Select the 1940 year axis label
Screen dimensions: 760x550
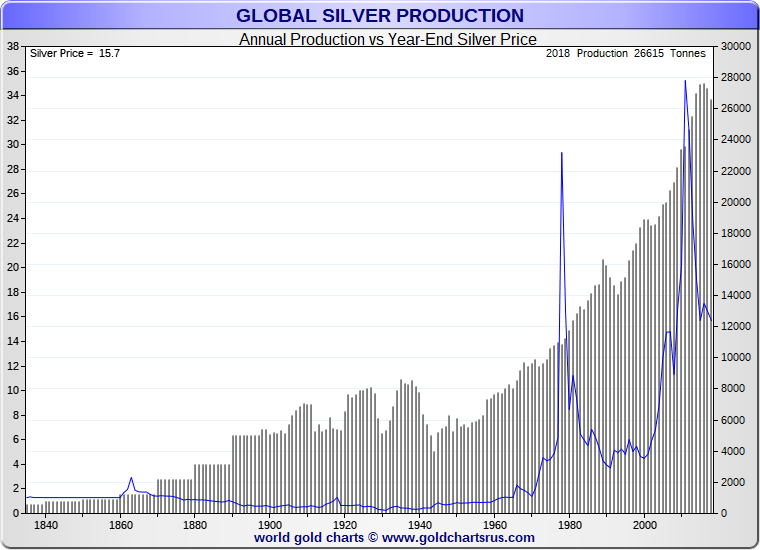(420, 524)
